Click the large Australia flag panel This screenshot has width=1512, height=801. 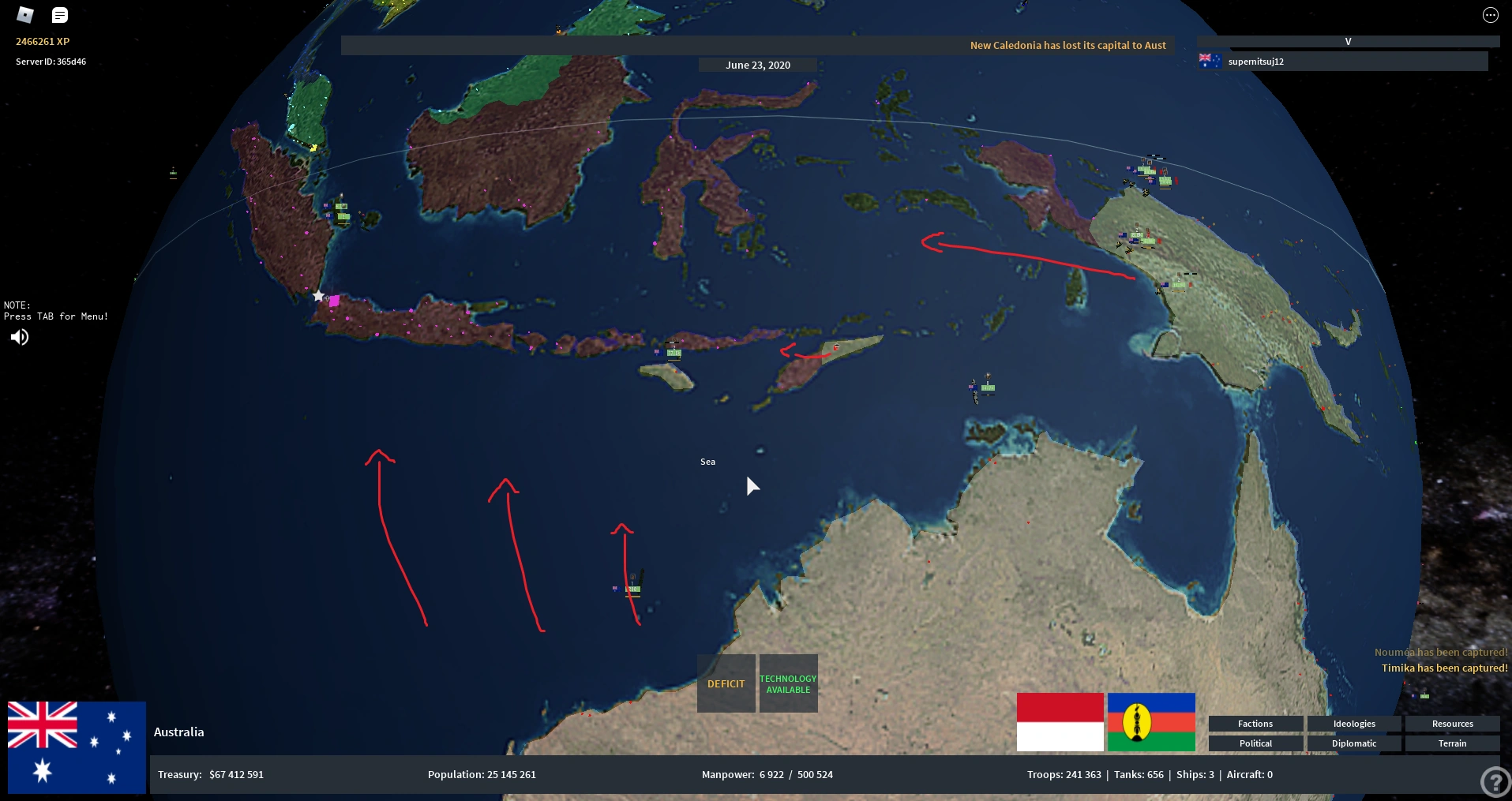(77, 747)
